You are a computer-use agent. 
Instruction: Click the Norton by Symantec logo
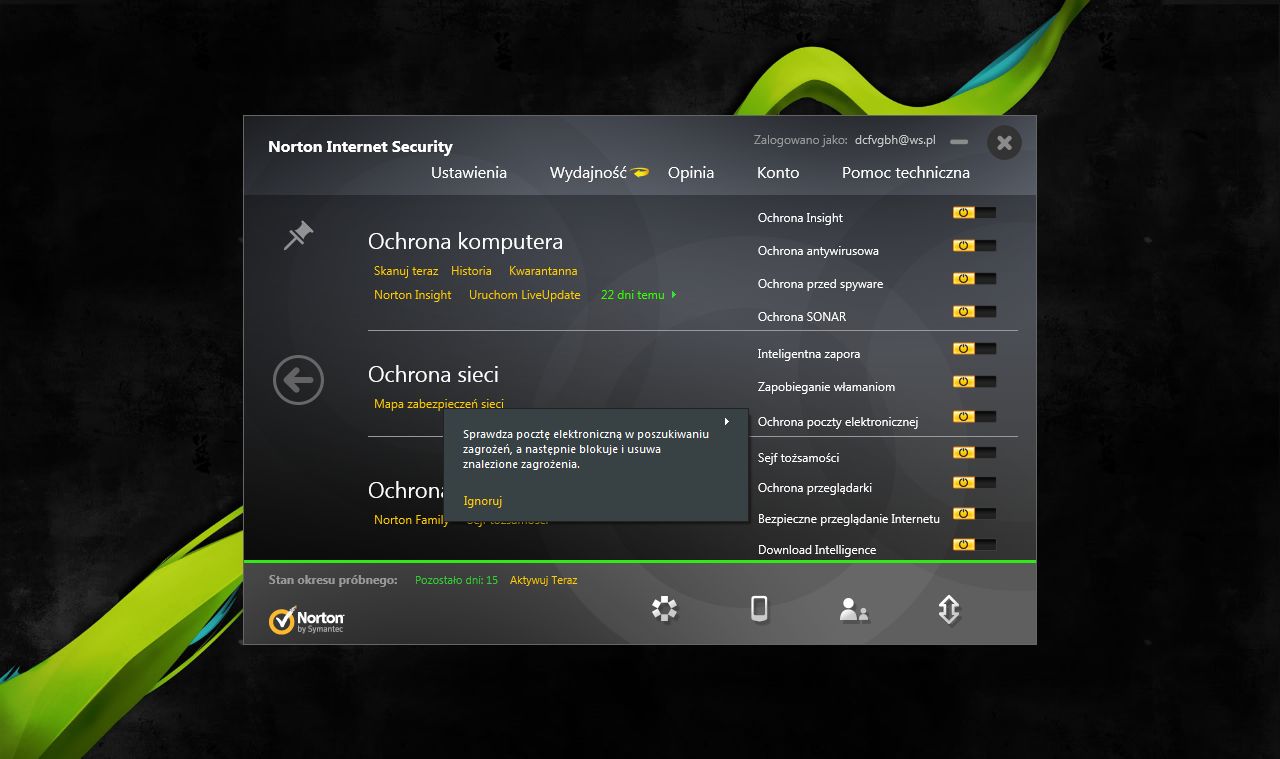coord(307,620)
